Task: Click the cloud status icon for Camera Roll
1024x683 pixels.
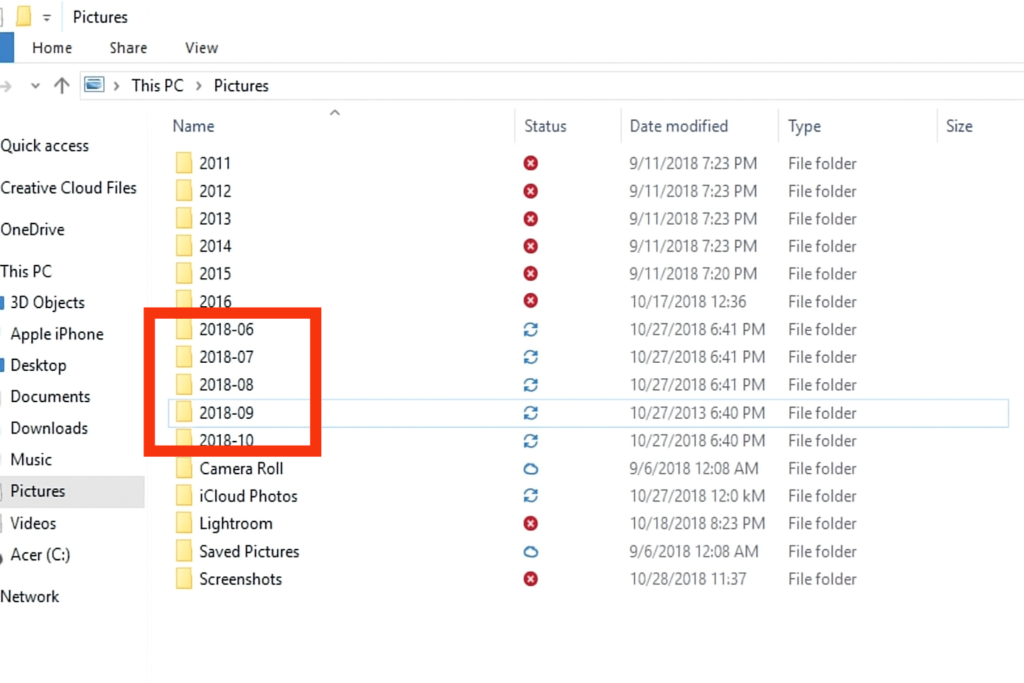Action: point(531,468)
